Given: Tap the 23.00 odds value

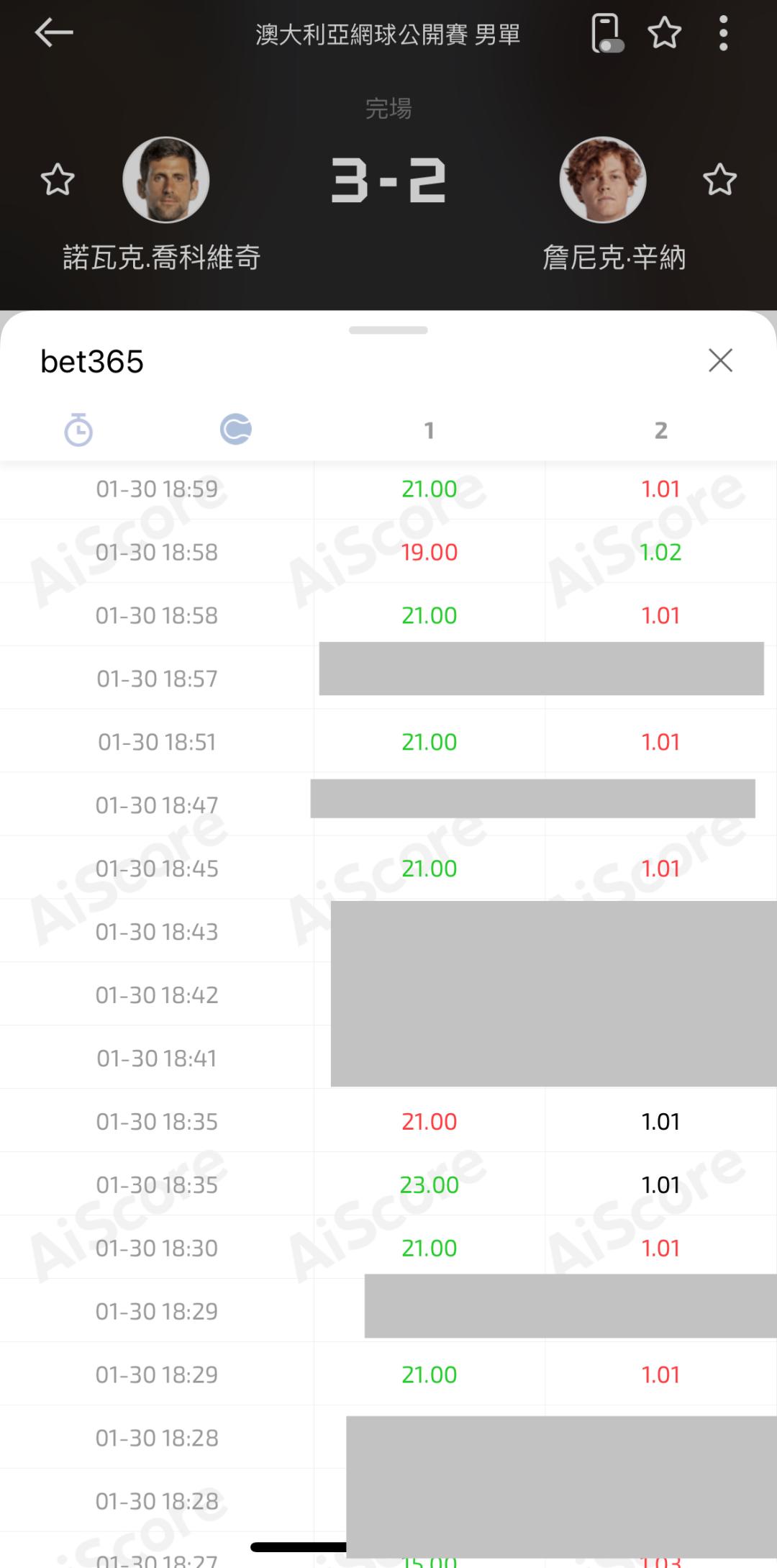Looking at the screenshot, I should point(429,1184).
